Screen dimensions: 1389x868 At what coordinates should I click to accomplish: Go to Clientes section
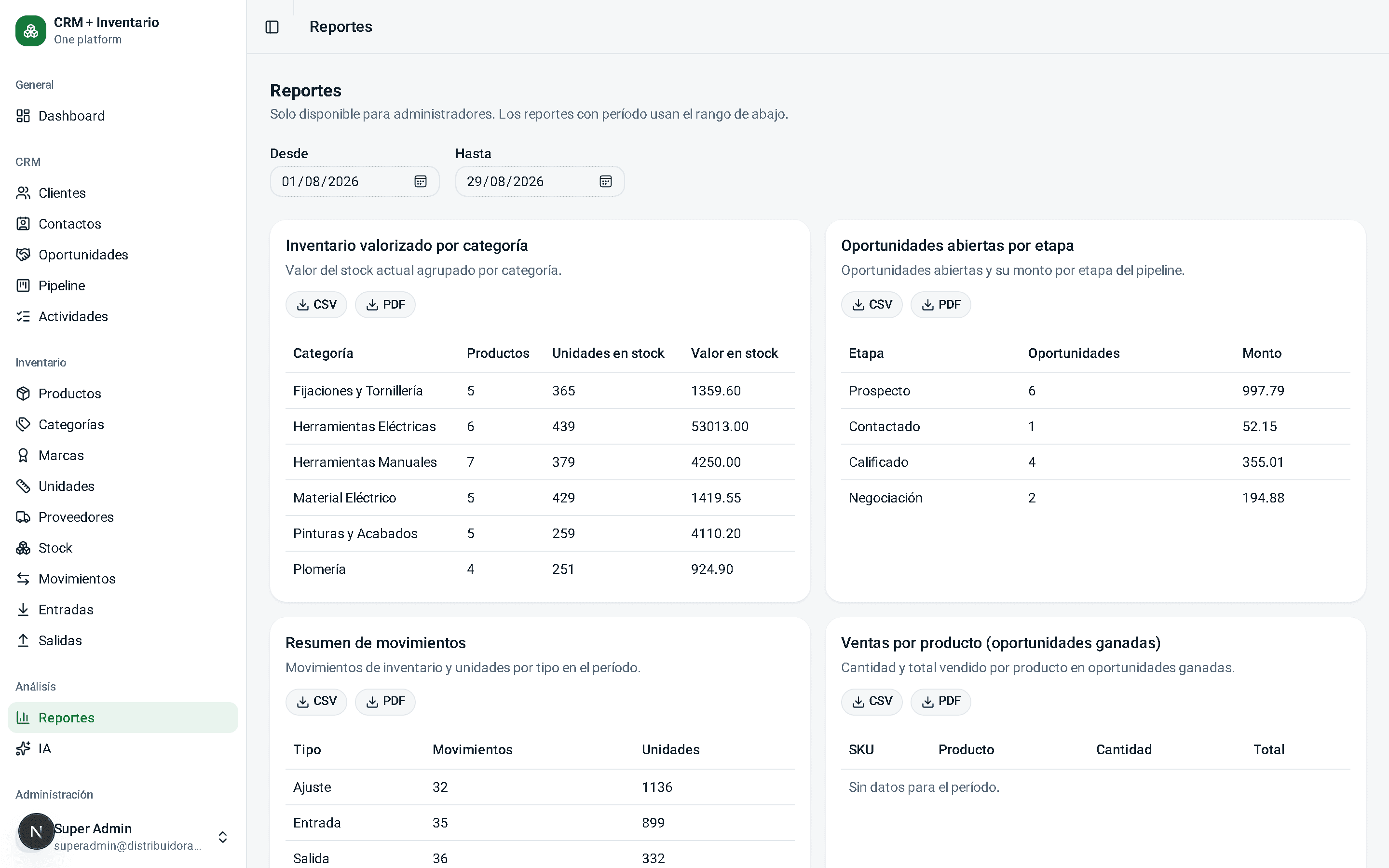[x=123, y=193]
